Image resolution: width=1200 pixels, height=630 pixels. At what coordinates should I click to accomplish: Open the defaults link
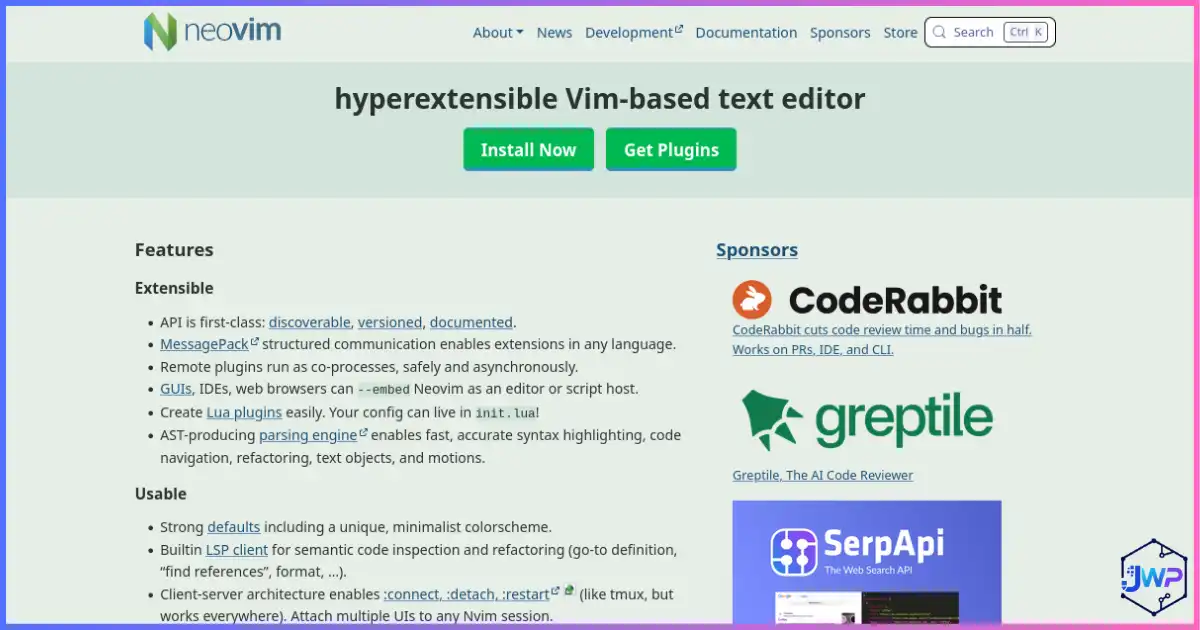(234, 527)
